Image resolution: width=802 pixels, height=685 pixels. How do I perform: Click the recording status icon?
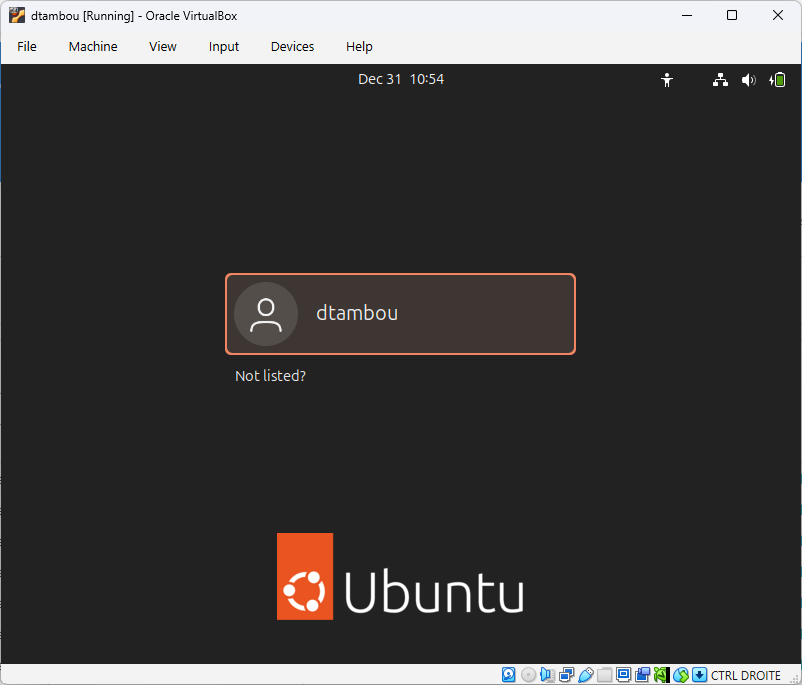point(642,675)
